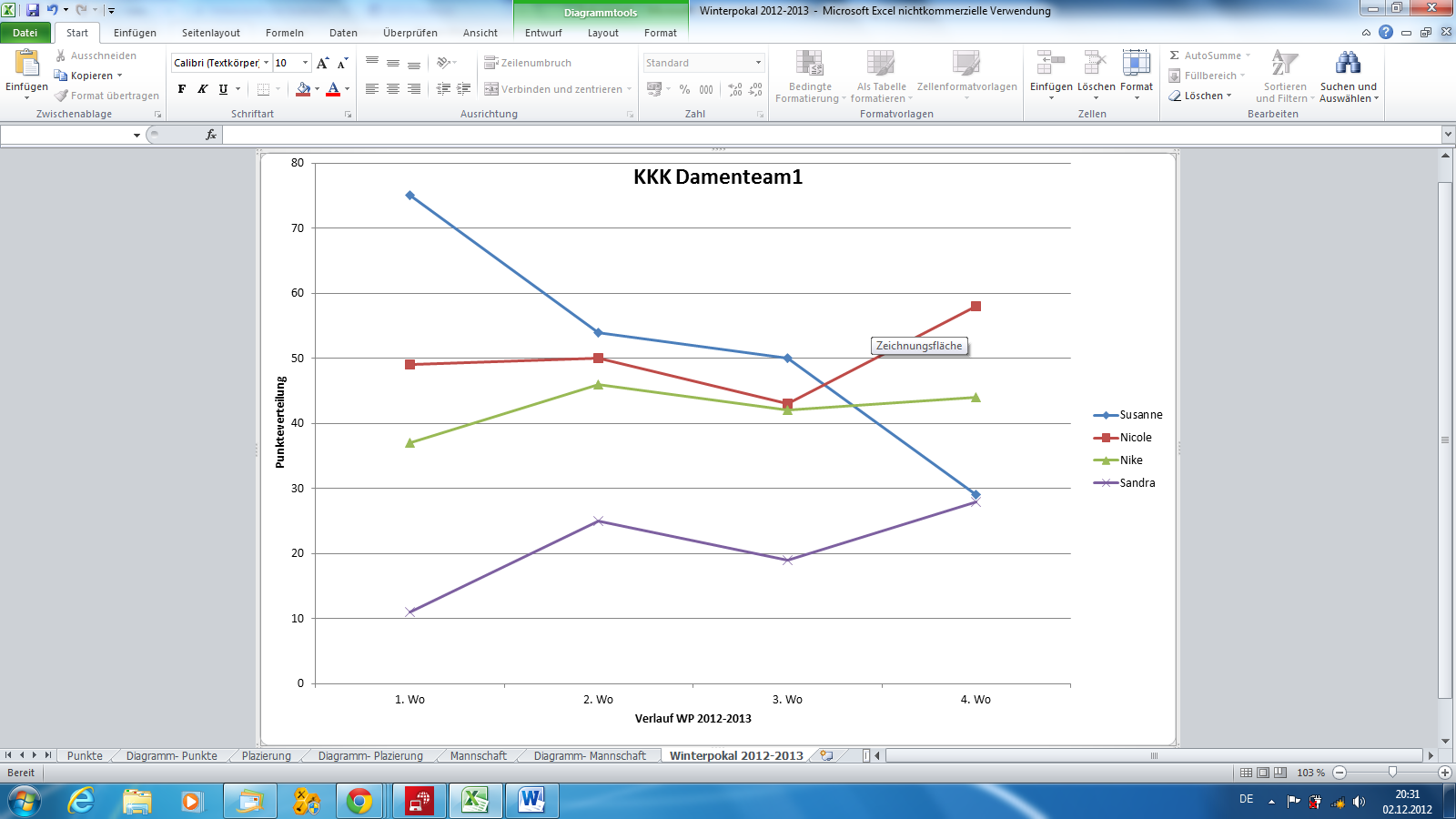Click the Einfügen cells icon in Zellen group

(x=1051, y=63)
